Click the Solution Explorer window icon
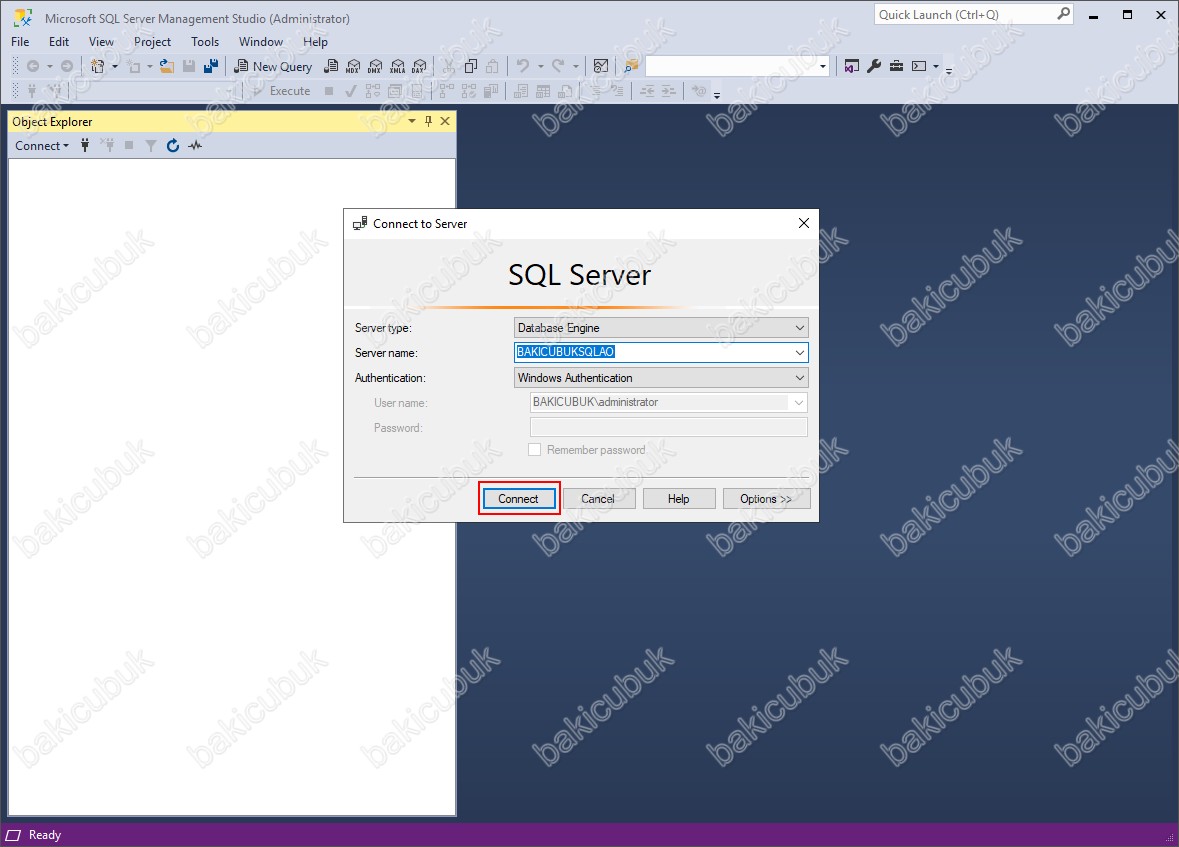The height and width of the screenshot is (847, 1179). [851, 66]
